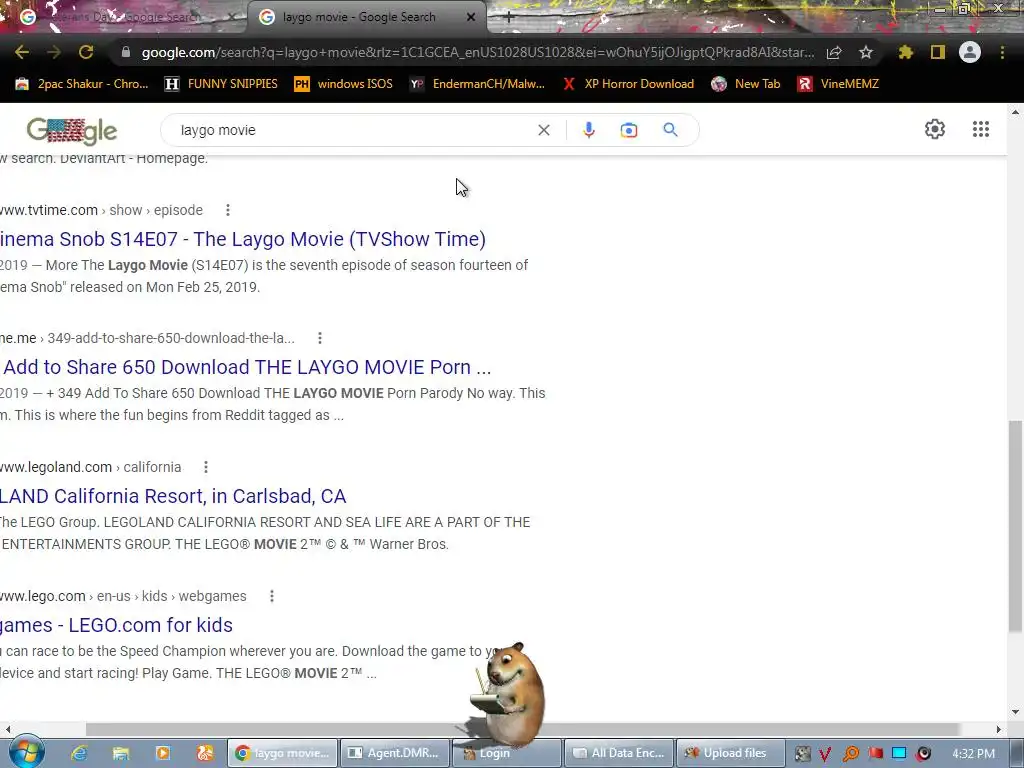The image size is (1024, 768).
Task: Open the browser side panel
Action: [x=938, y=52]
